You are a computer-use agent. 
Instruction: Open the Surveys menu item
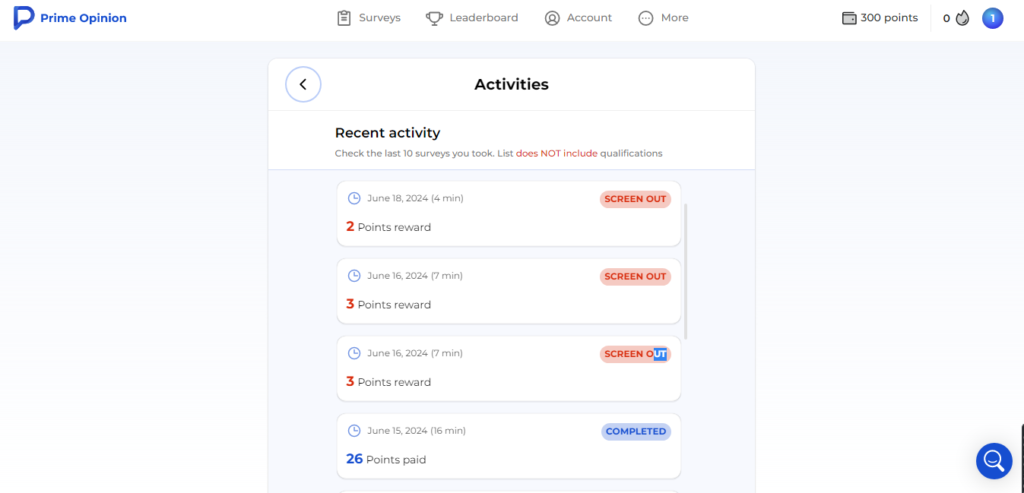(368, 18)
